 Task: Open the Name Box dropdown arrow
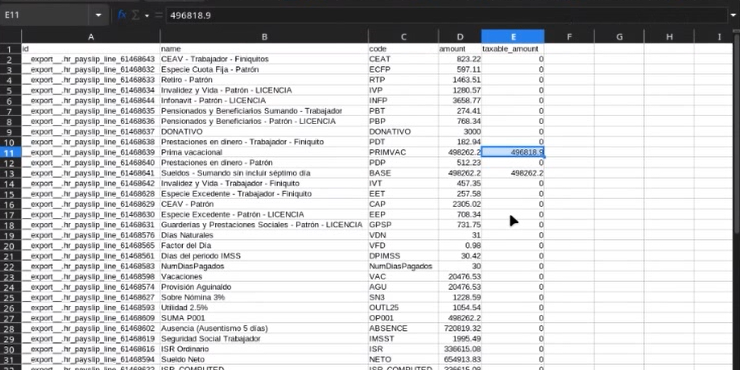coord(98,15)
